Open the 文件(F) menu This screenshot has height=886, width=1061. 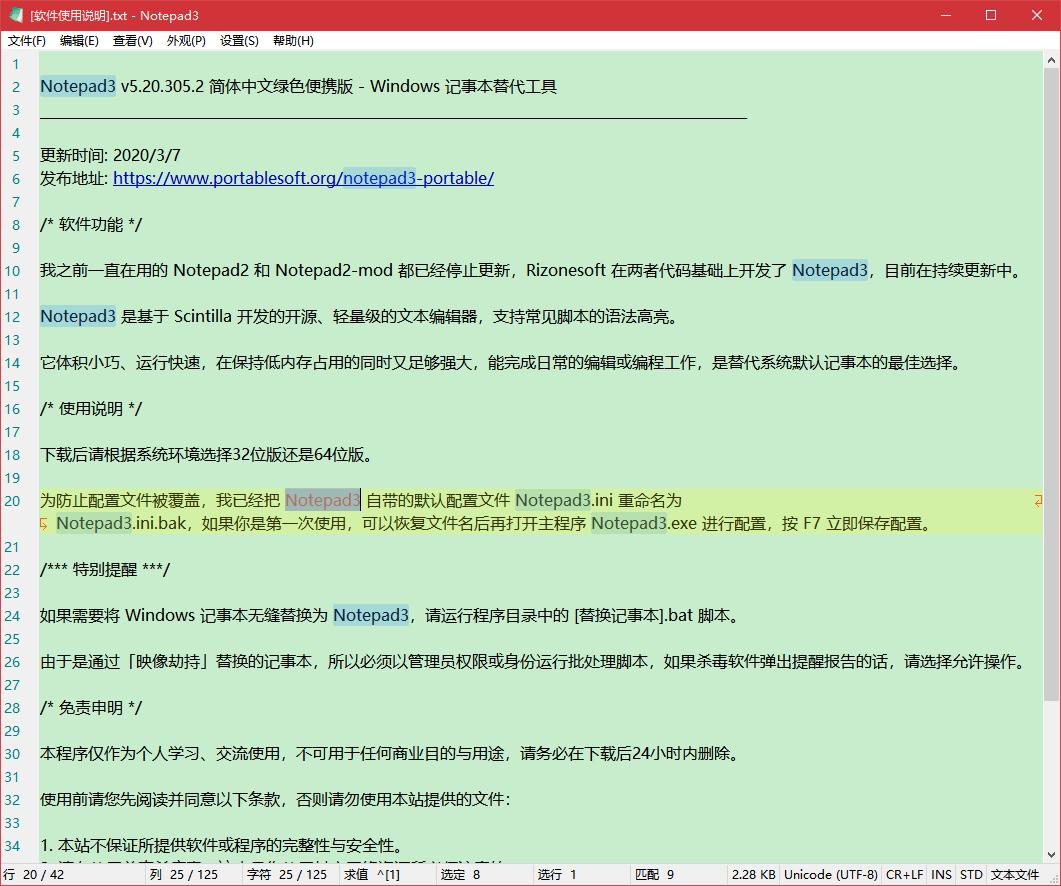[25, 41]
